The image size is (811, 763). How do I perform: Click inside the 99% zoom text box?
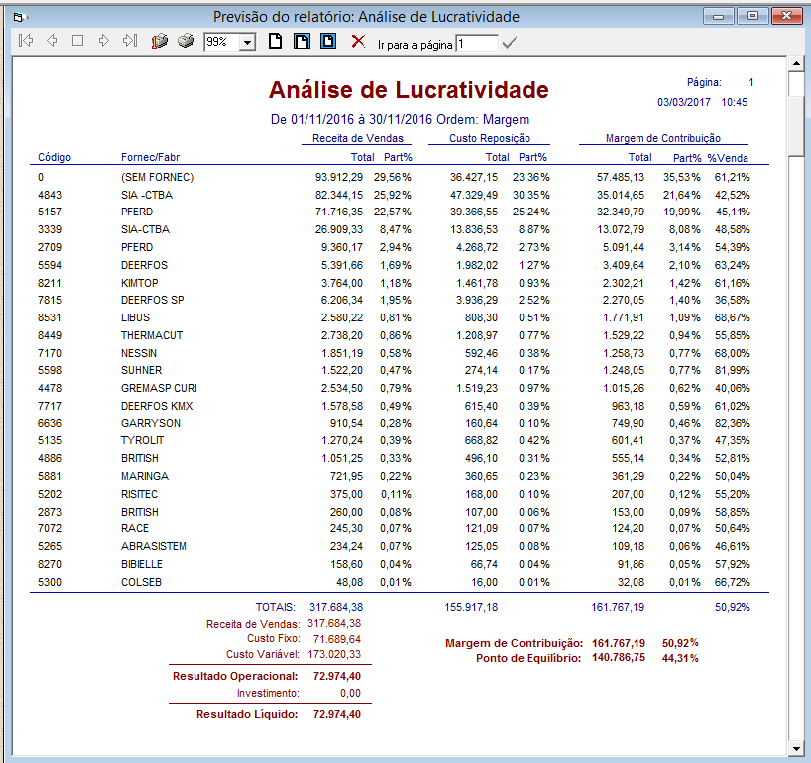pos(220,42)
